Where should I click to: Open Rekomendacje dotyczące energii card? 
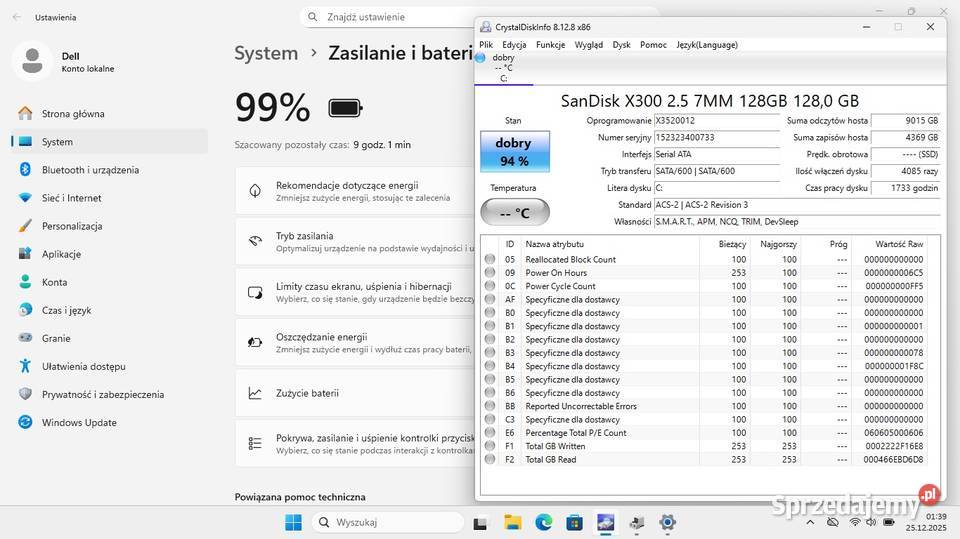pos(355,191)
